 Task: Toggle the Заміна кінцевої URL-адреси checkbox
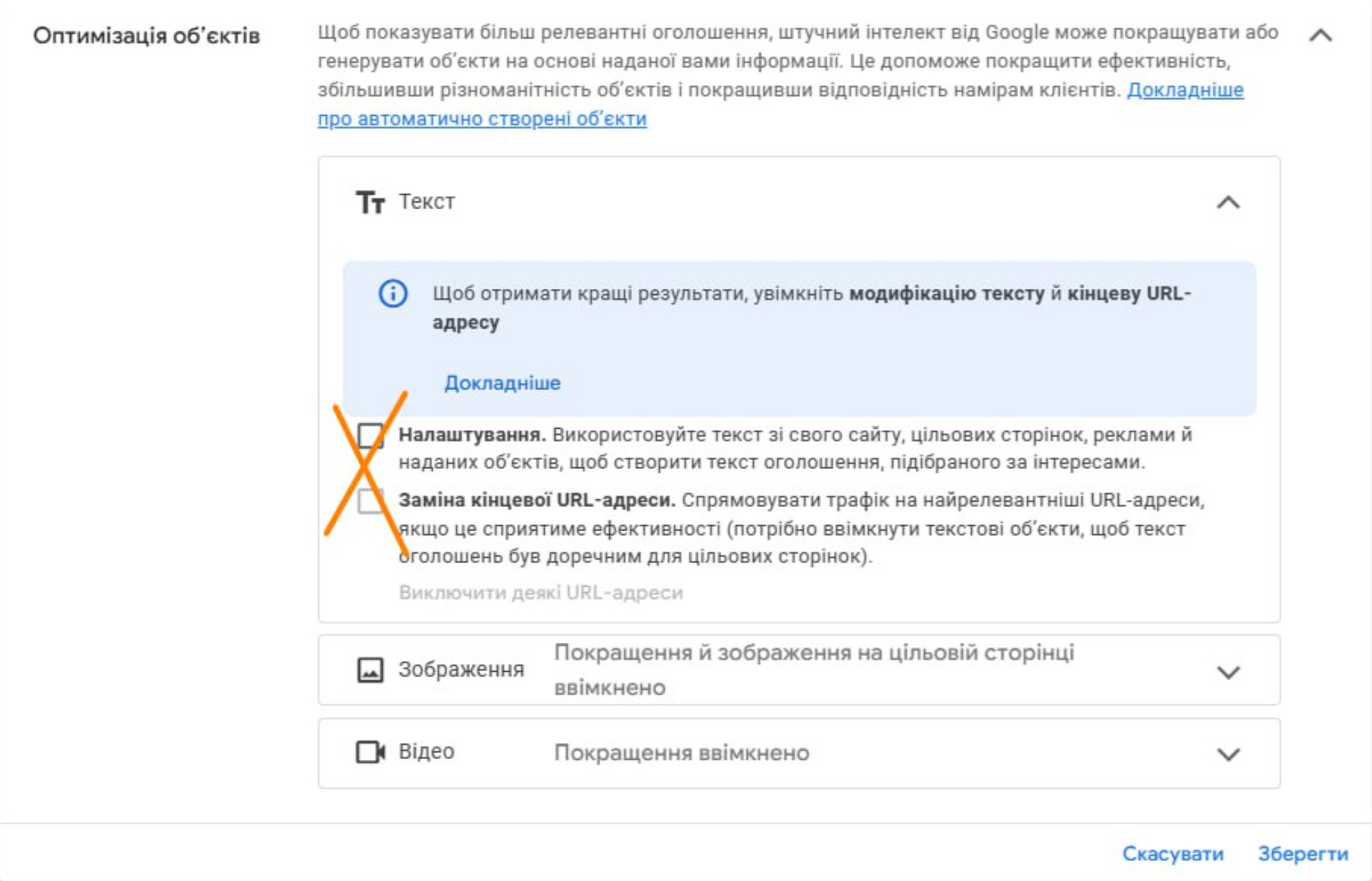370,501
